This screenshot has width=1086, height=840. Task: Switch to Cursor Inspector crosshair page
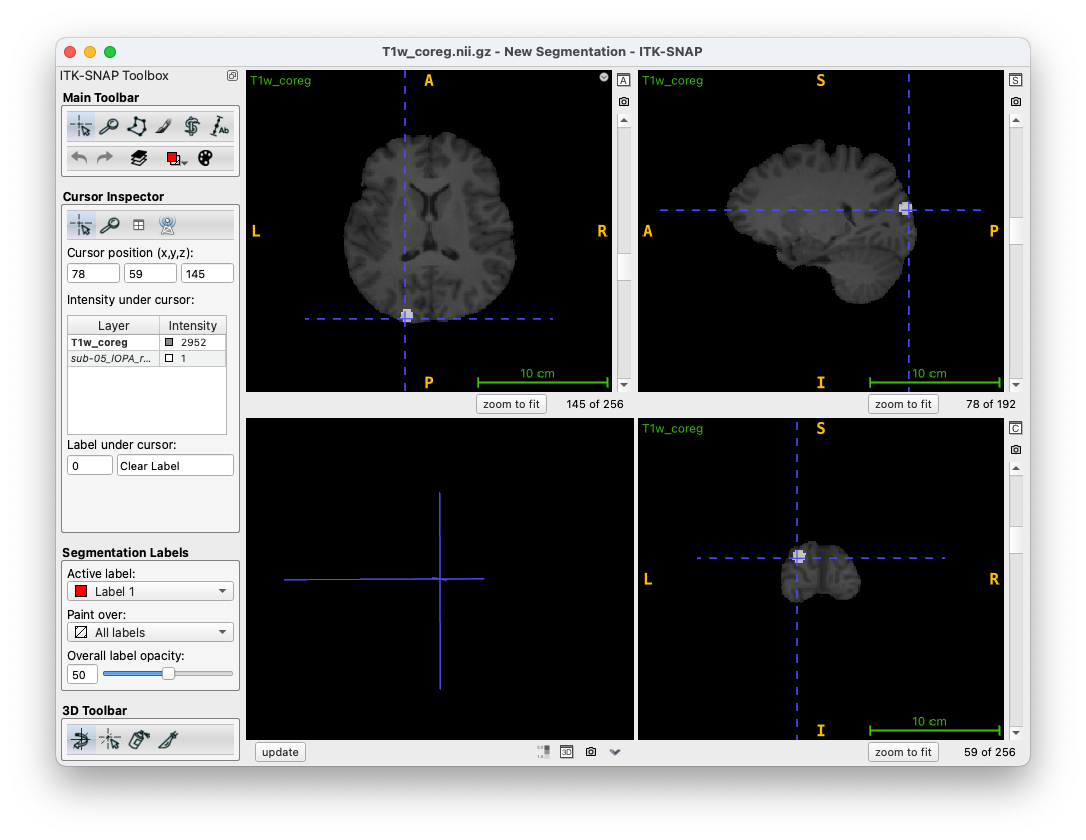pyautogui.click(x=81, y=225)
